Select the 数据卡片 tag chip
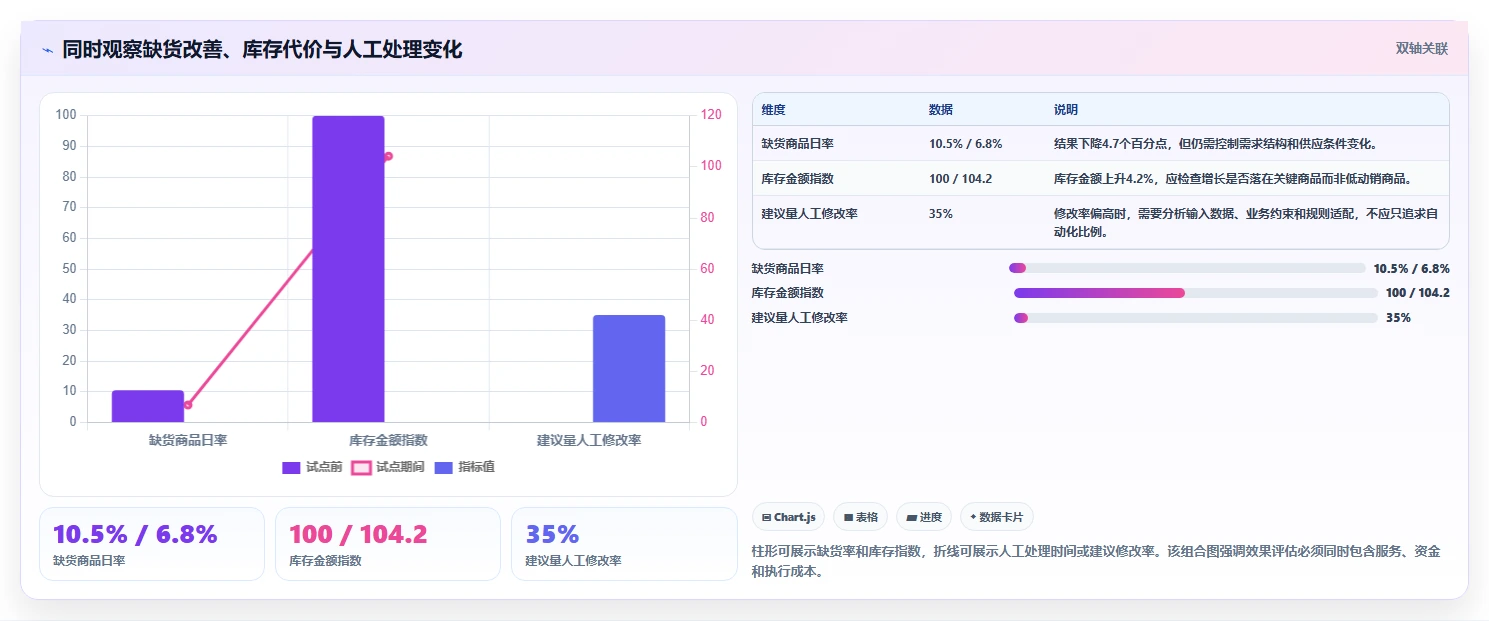Viewport: 1489px width, 621px height. 996,517
